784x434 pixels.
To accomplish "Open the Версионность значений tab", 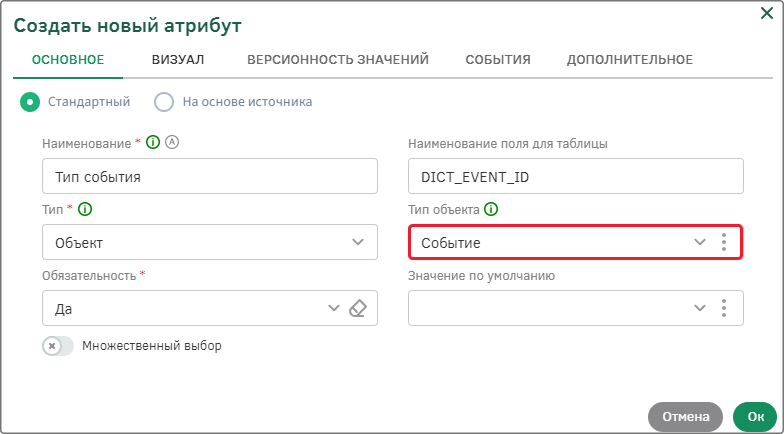I will [338, 60].
